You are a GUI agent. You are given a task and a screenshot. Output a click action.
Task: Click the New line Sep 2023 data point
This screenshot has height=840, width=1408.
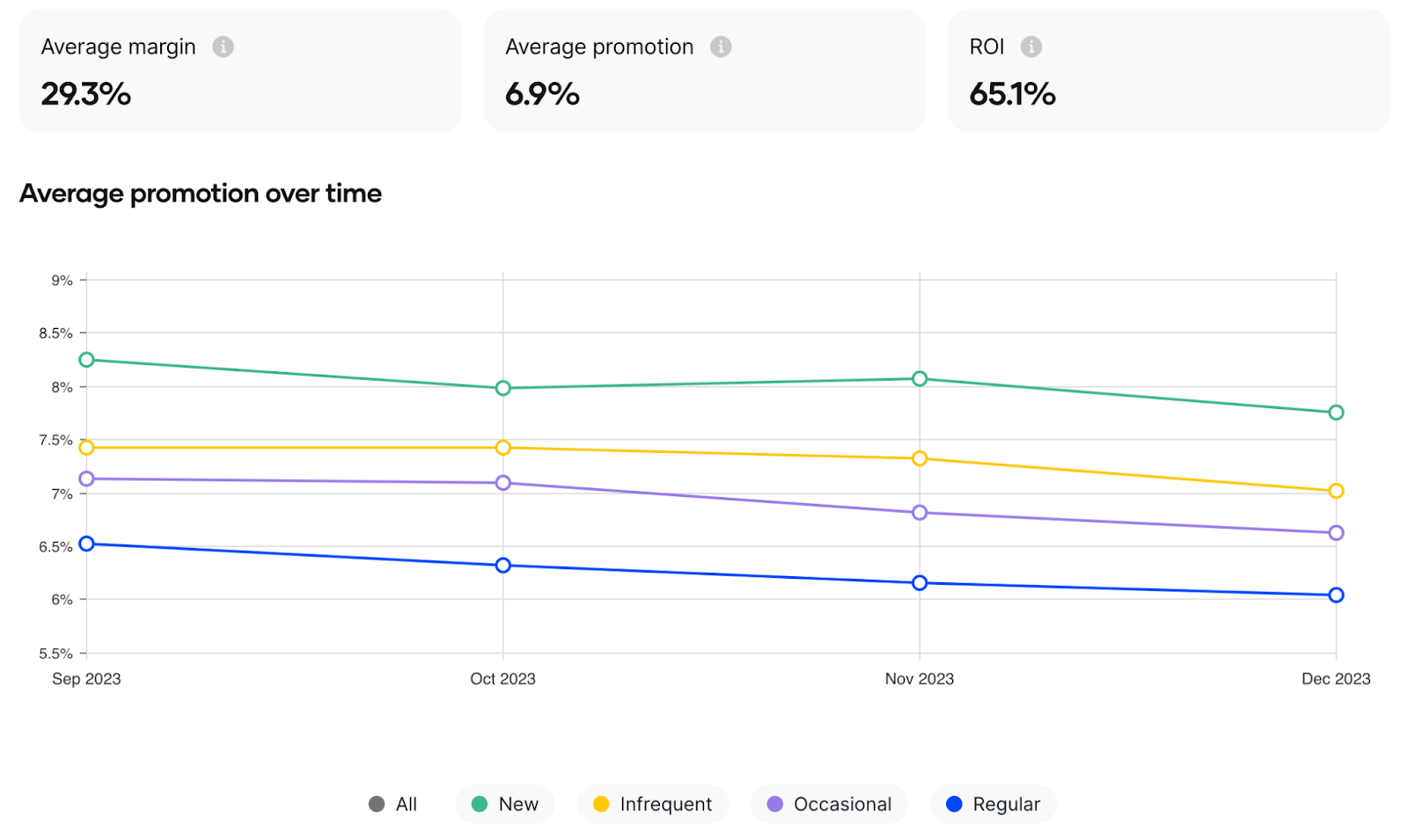click(86, 360)
